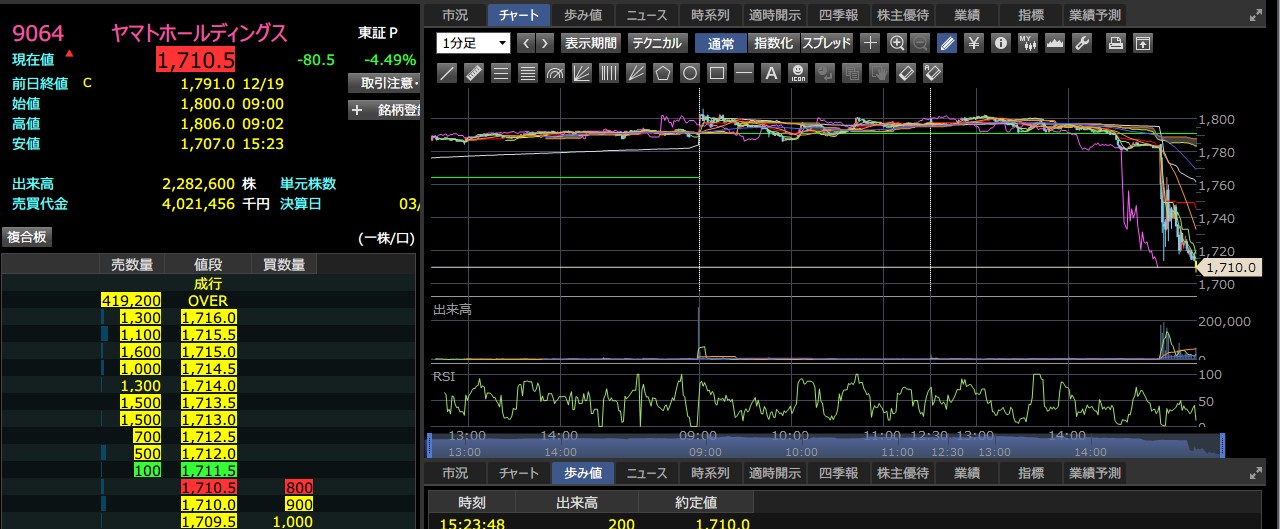Image resolution: width=1280 pixels, height=529 pixels.
Task: Select the vertical lines cycle tool
Action: point(609,73)
